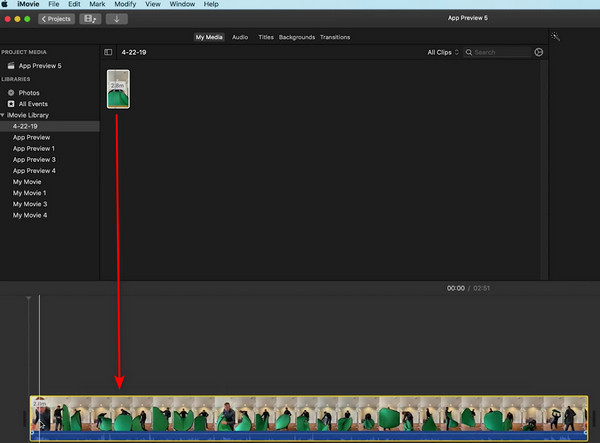Open the Mark menu
The width and height of the screenshot is (600, 443).
[97, 4]
